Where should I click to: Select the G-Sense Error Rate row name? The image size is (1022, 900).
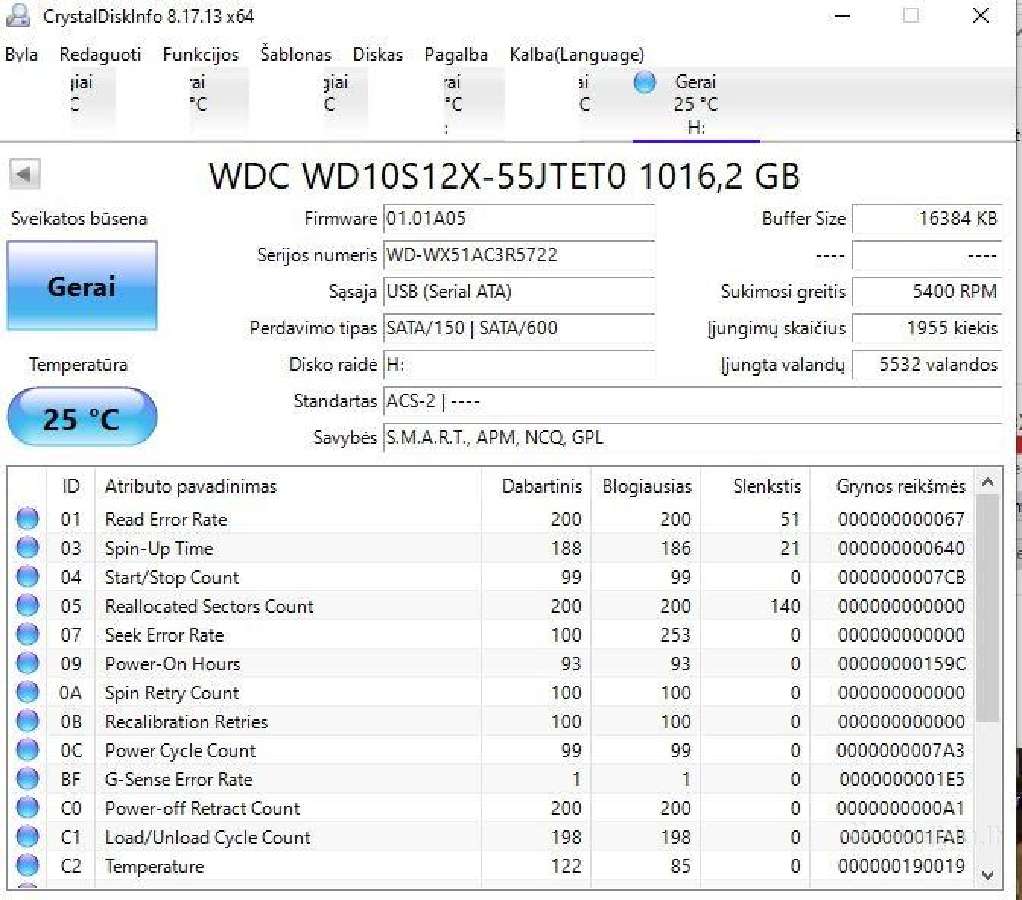click(179, 779)
